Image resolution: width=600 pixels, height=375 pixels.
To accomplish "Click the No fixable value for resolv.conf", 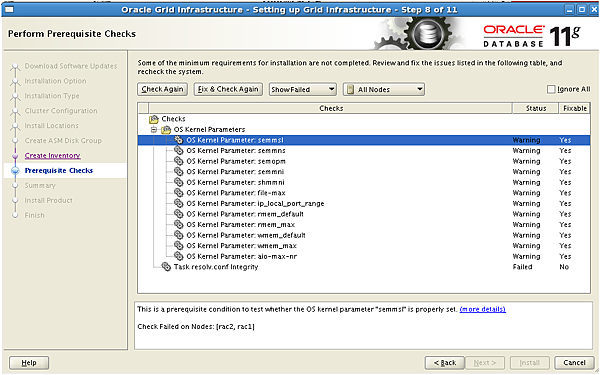I will [x=564, y=267].
